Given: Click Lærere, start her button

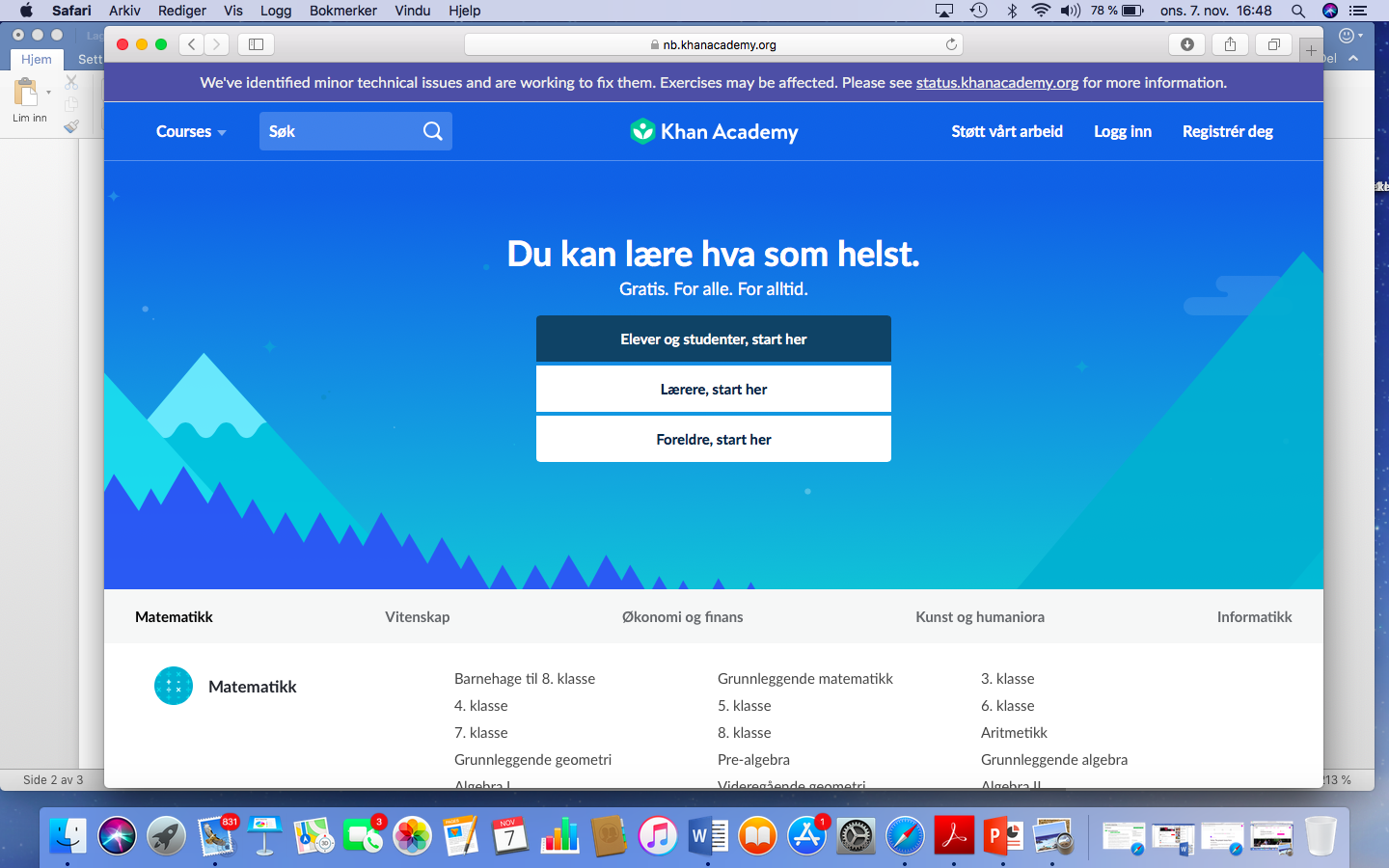Looking at the screenshot, I should pyautogui.click(x=714, y=389).
